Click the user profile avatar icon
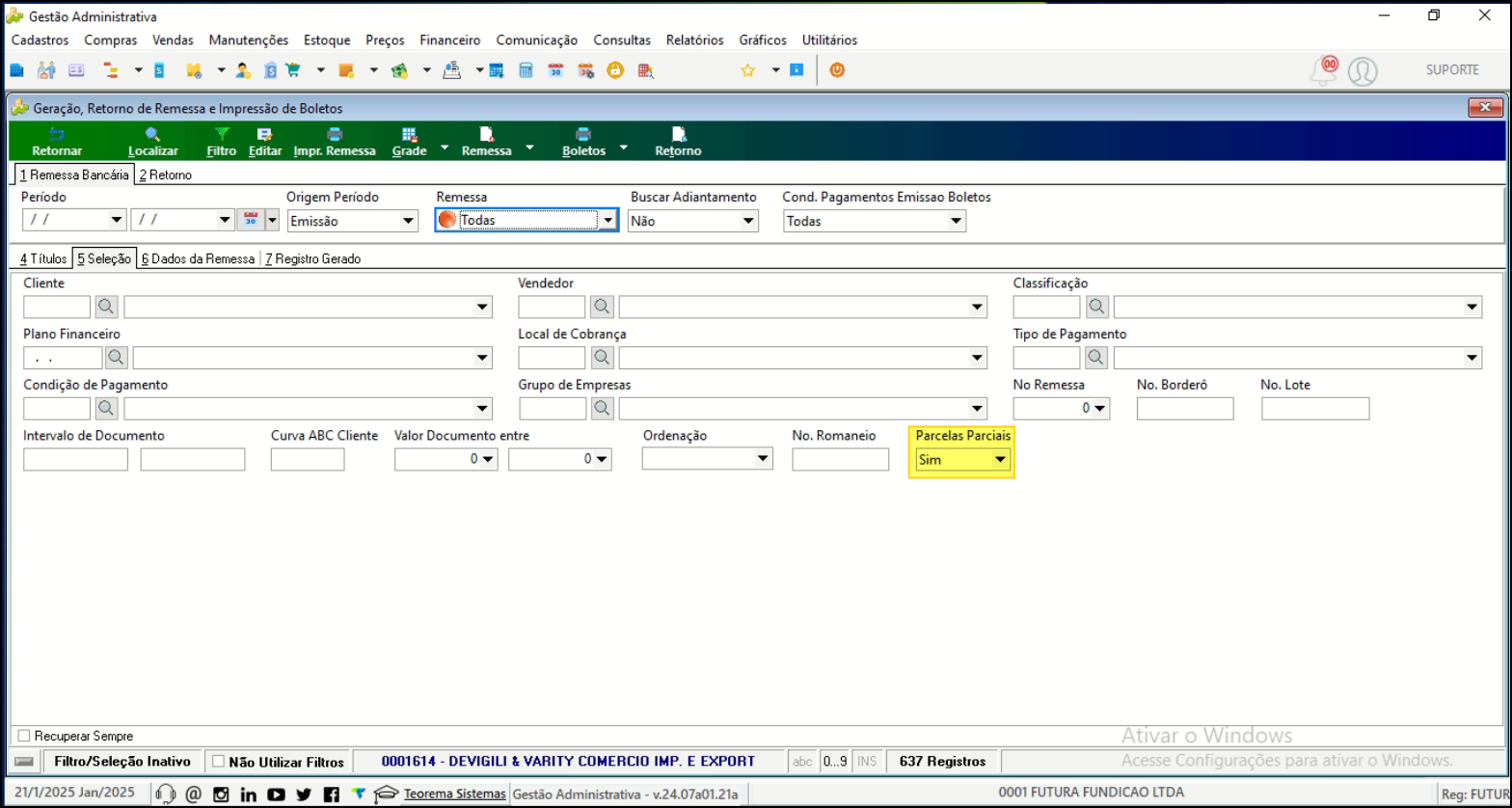Image resolution: width=1512 pixels, height=808 pixels. (x=1363, y=70)
